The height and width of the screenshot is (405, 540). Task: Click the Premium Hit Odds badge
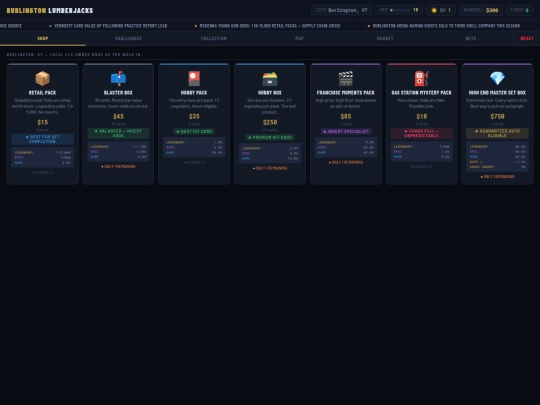[x=270, y=137]
